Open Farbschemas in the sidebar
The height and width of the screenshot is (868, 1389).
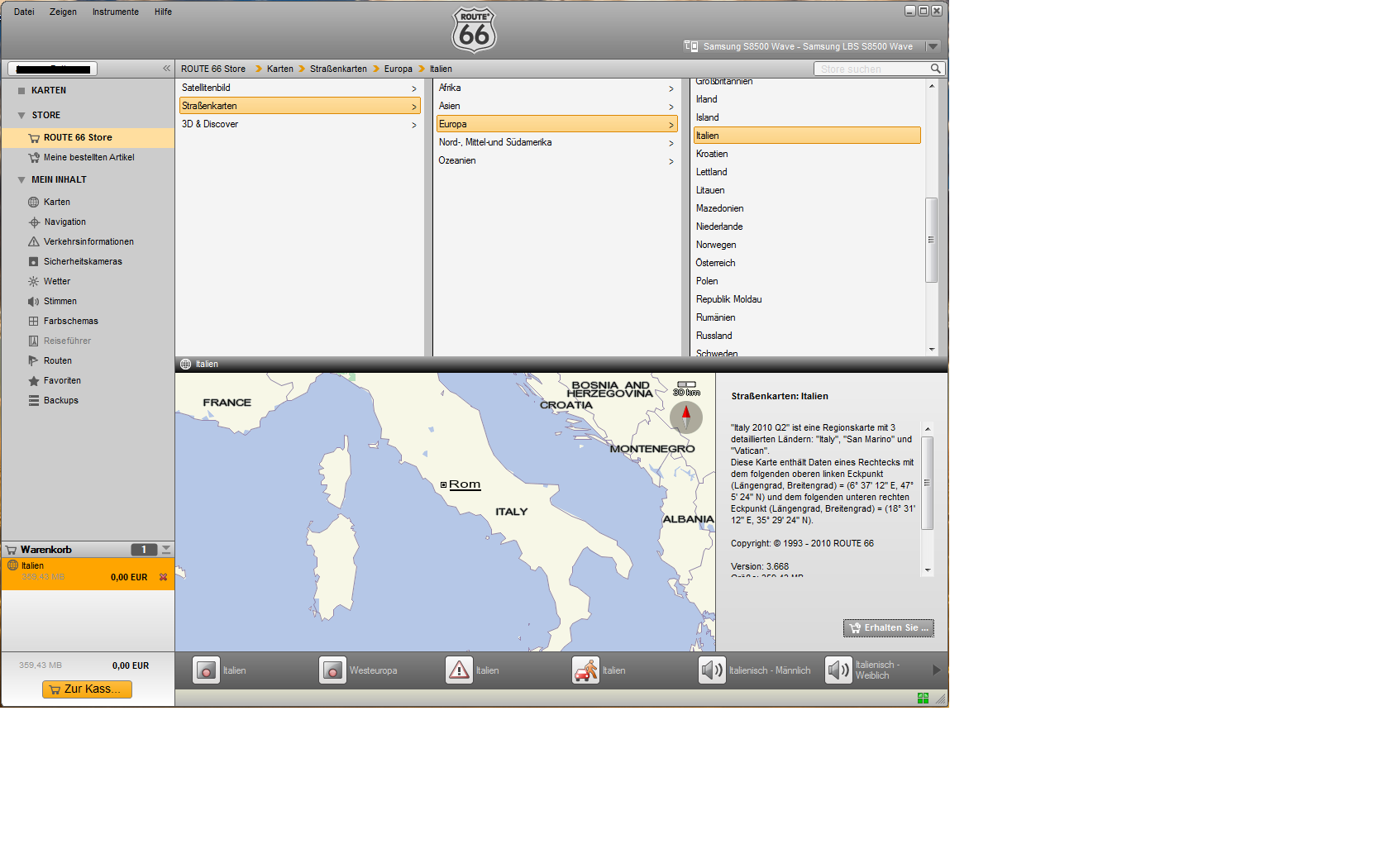tap(71, 321)
